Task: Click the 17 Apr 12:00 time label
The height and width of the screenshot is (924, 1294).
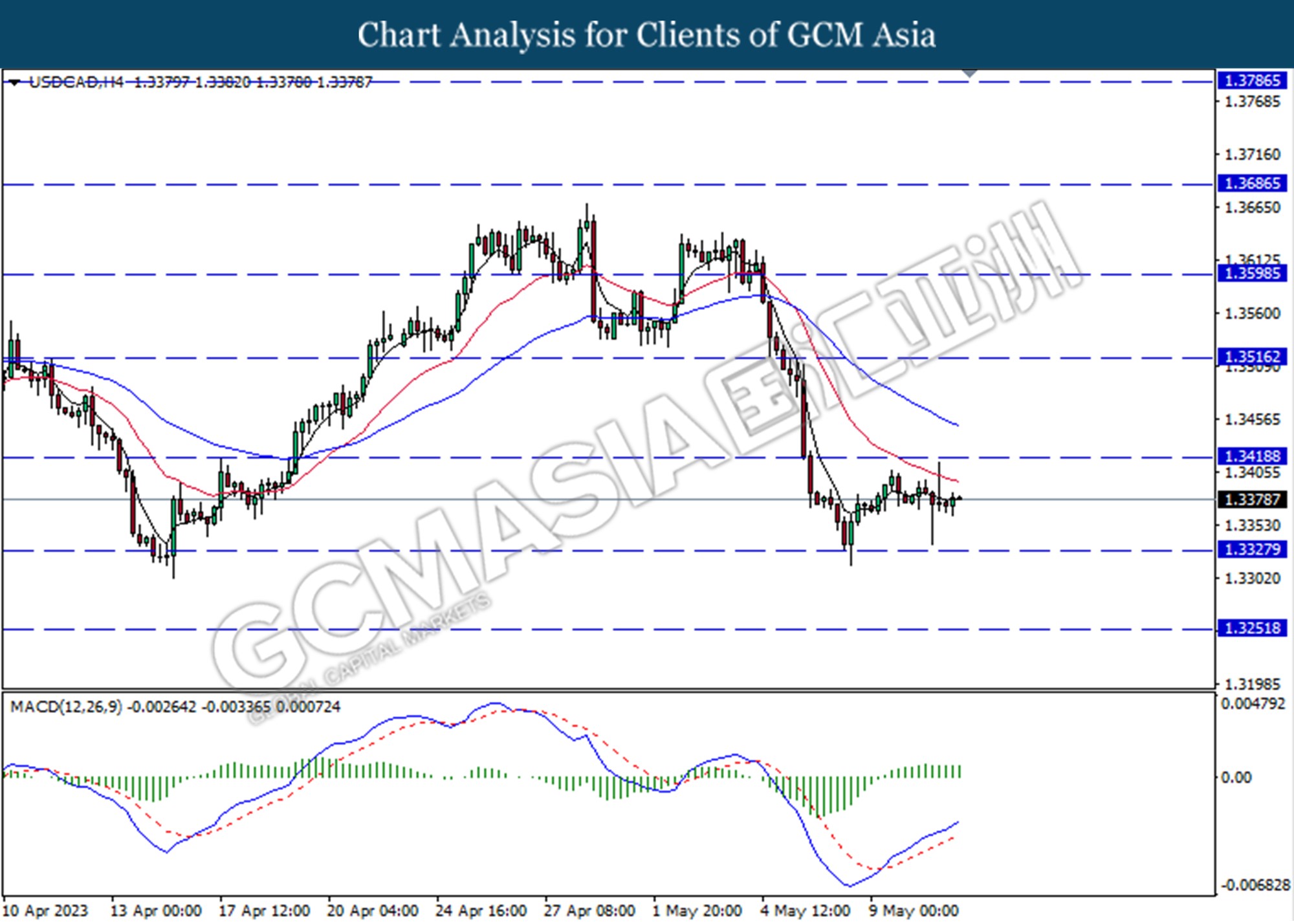Action: pyautogui.click(x=264, y=911)
